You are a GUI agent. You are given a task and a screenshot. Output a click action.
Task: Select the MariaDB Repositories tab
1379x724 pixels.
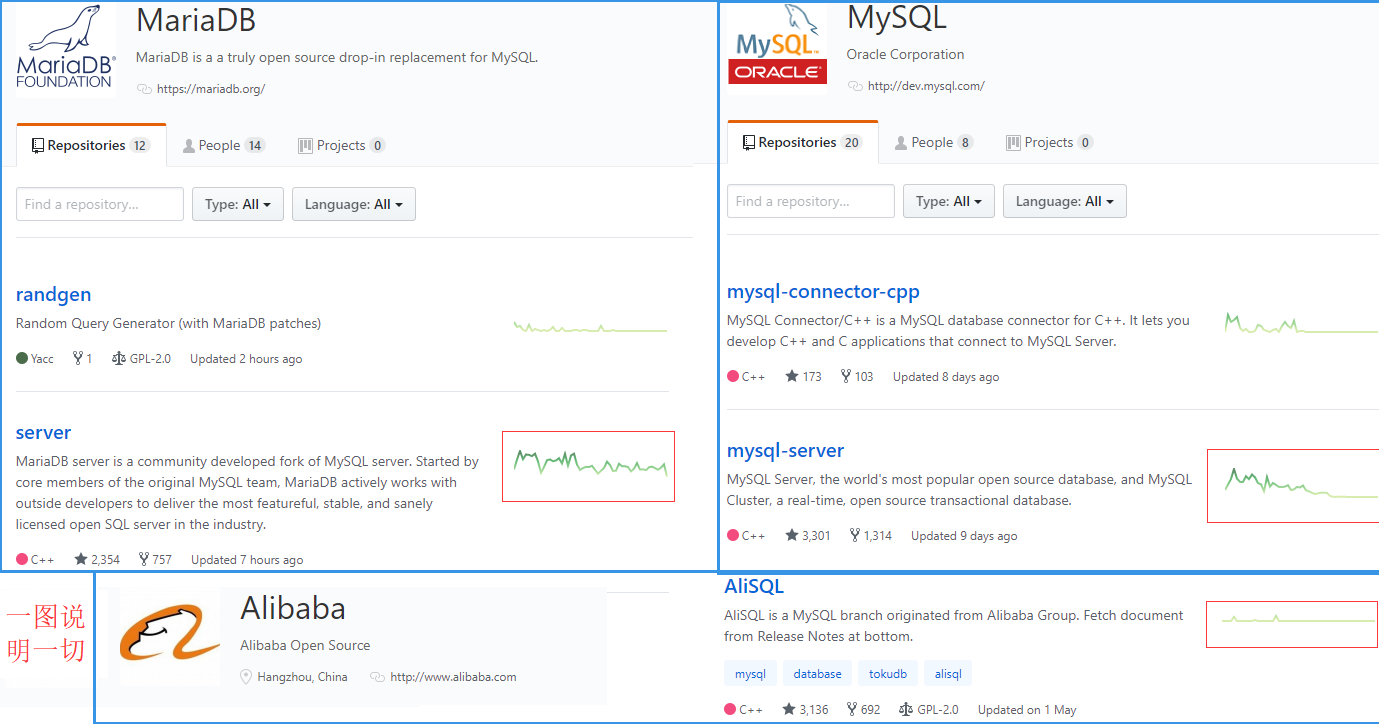click(91, 145)
